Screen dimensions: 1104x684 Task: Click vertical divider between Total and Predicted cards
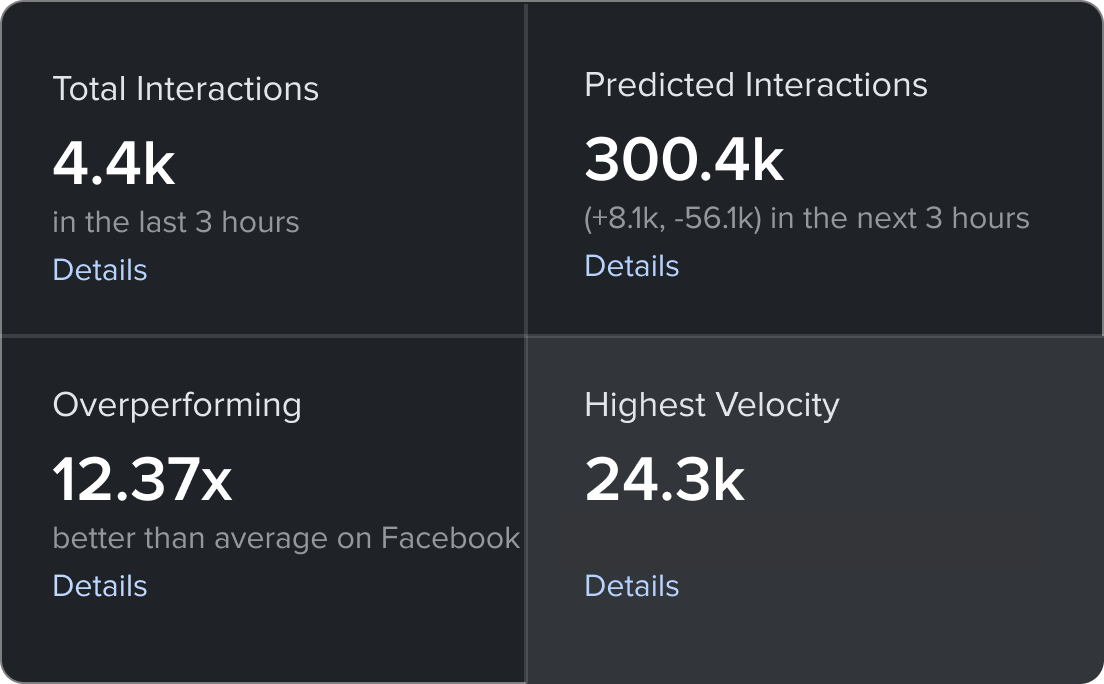[526, 170]
